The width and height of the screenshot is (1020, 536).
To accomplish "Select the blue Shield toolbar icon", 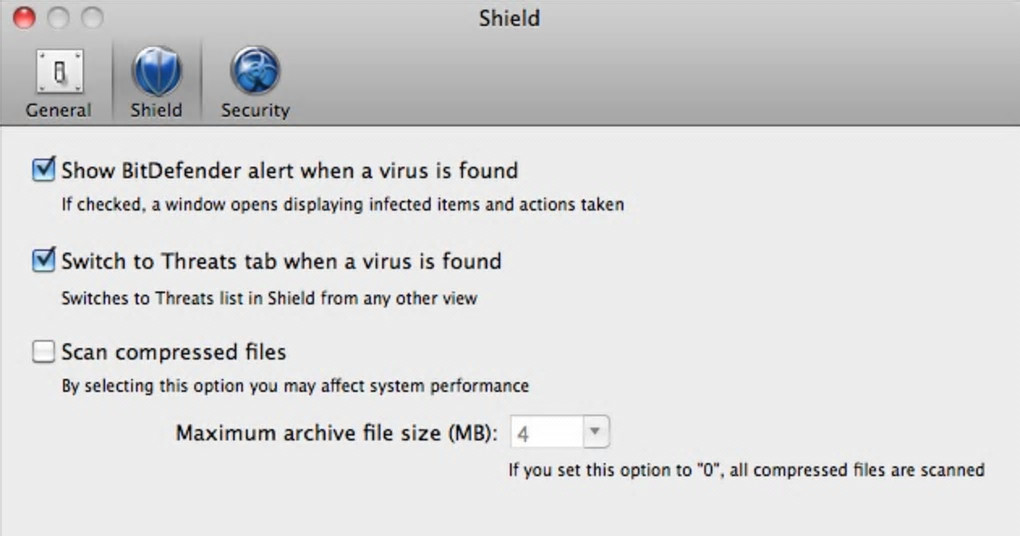I will click(156, 72).
